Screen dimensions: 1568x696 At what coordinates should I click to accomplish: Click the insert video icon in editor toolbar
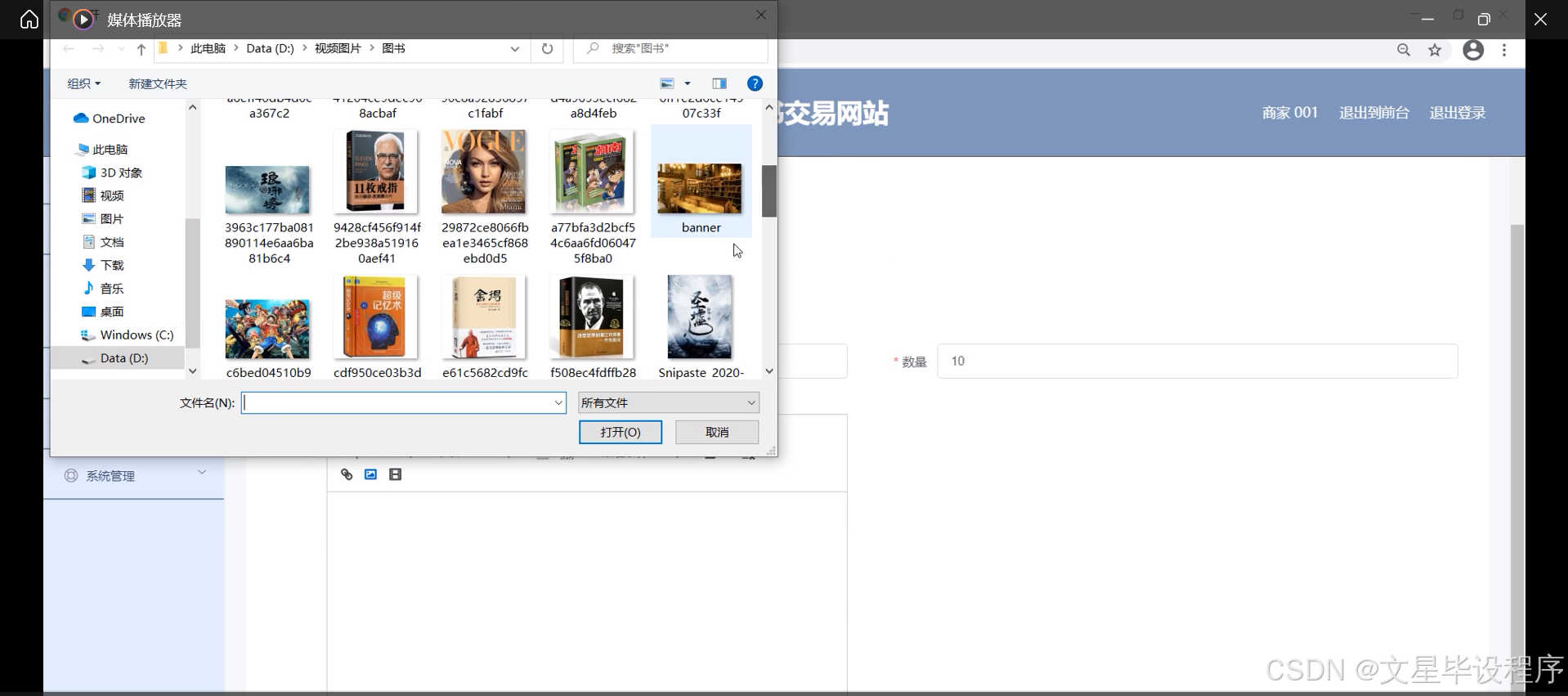[x=396, y=474]
